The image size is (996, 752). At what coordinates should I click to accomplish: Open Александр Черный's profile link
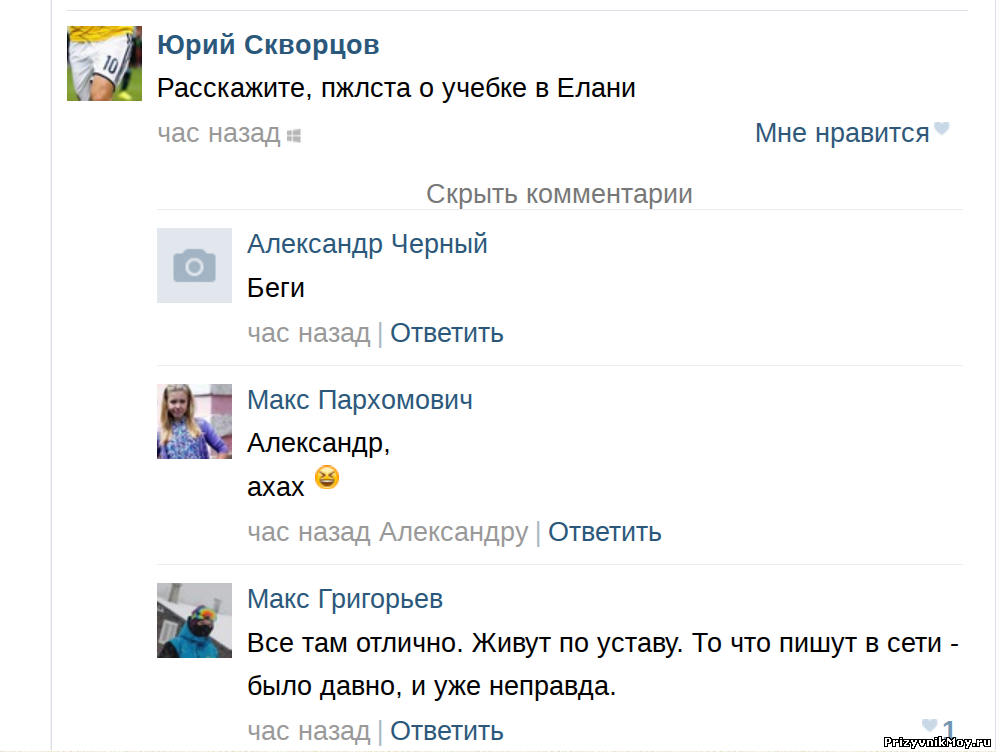pos(367,244)
